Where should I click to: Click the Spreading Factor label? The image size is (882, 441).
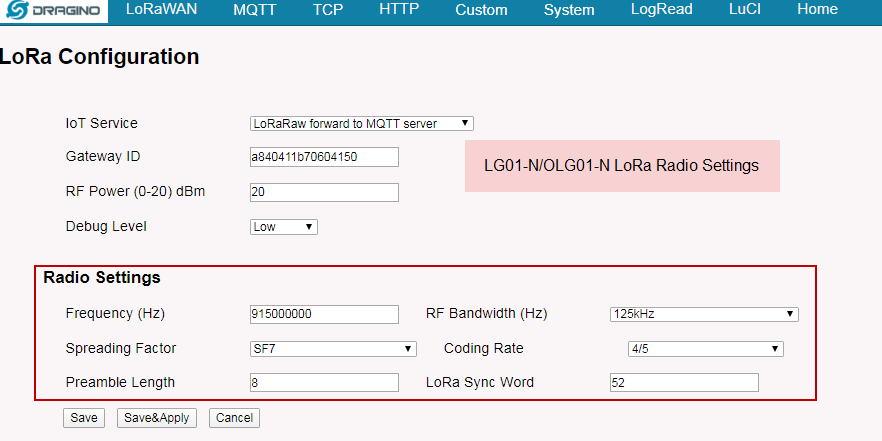point(121,348)
